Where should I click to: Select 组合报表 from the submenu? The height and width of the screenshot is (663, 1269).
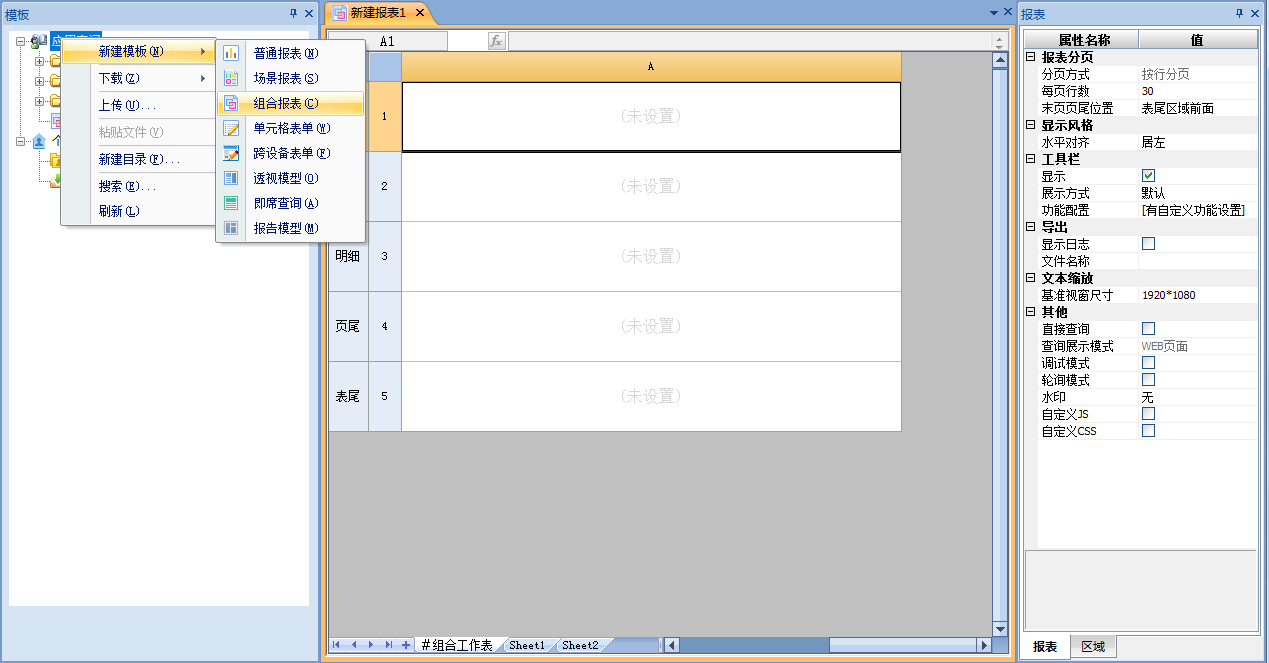pyautogui.click(x=285, y=103)
